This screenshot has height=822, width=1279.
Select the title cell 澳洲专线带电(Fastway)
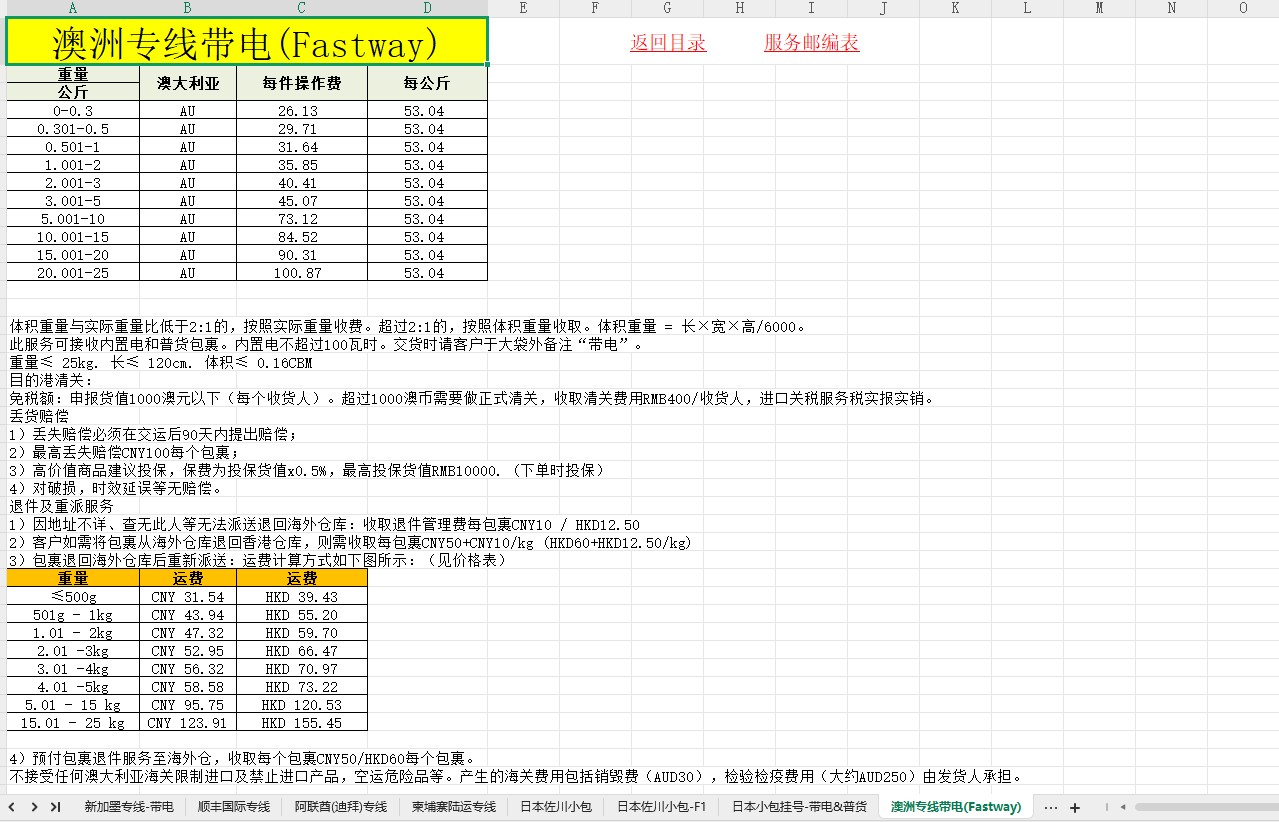[247, 42]
